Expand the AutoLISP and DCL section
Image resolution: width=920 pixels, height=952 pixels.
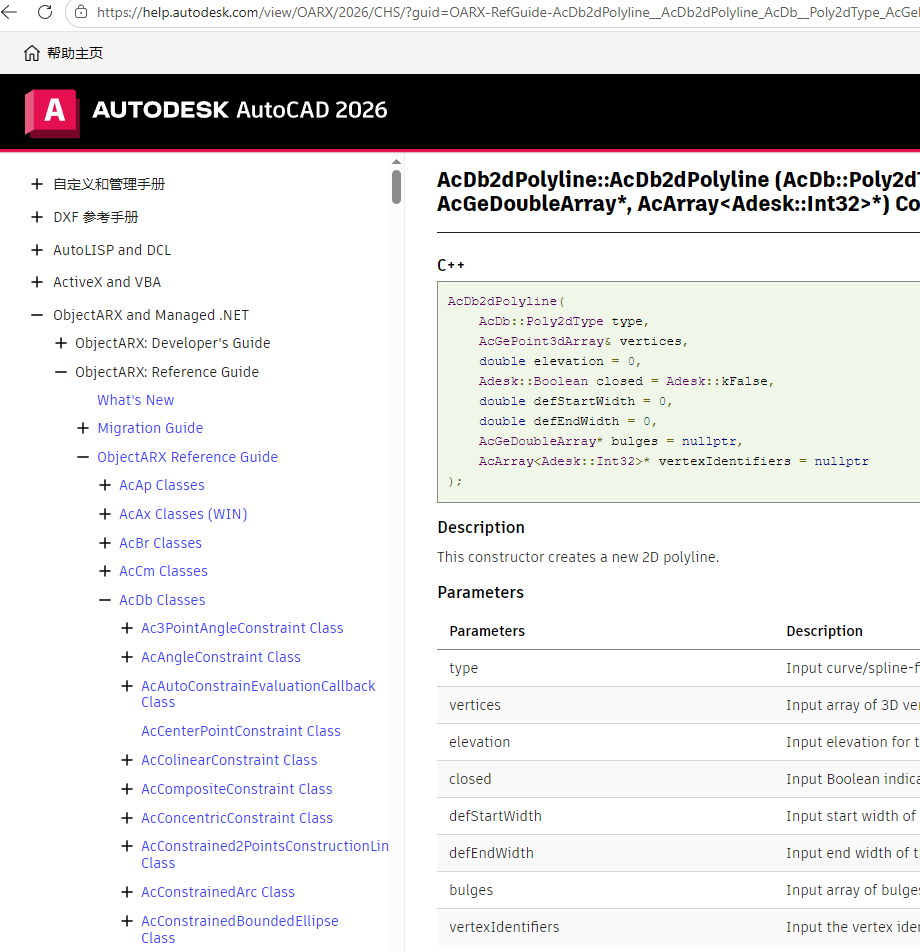(x=37, y=250)
